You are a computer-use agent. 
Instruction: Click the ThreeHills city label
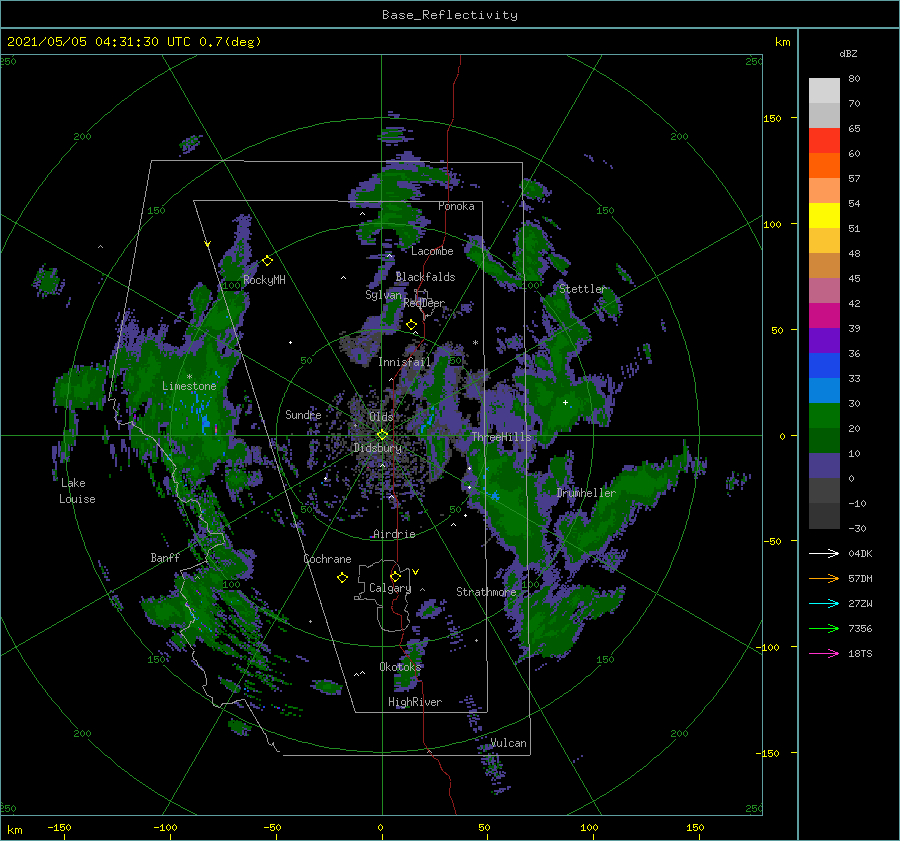pos(501,437)
